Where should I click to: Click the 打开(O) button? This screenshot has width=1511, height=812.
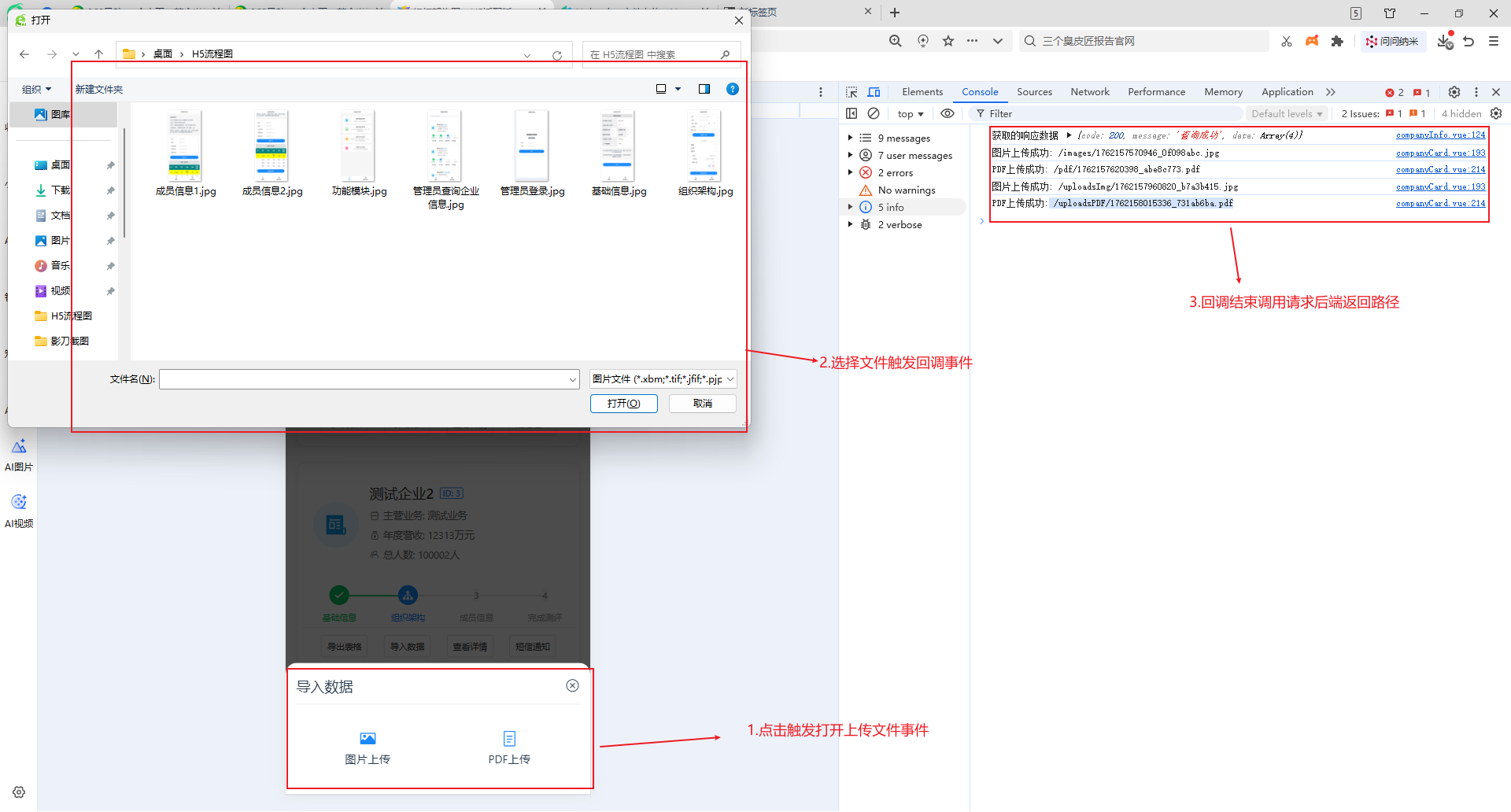[x=623, y=403]
